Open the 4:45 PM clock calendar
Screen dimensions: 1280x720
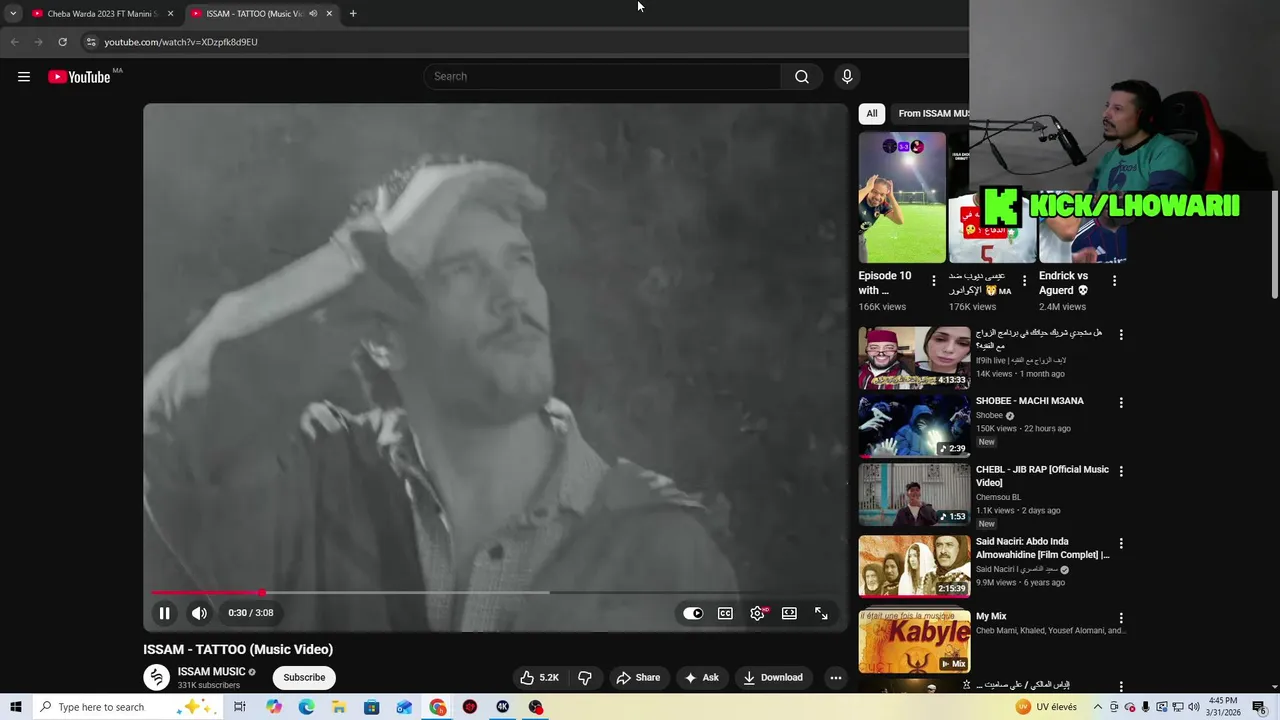1223,707
